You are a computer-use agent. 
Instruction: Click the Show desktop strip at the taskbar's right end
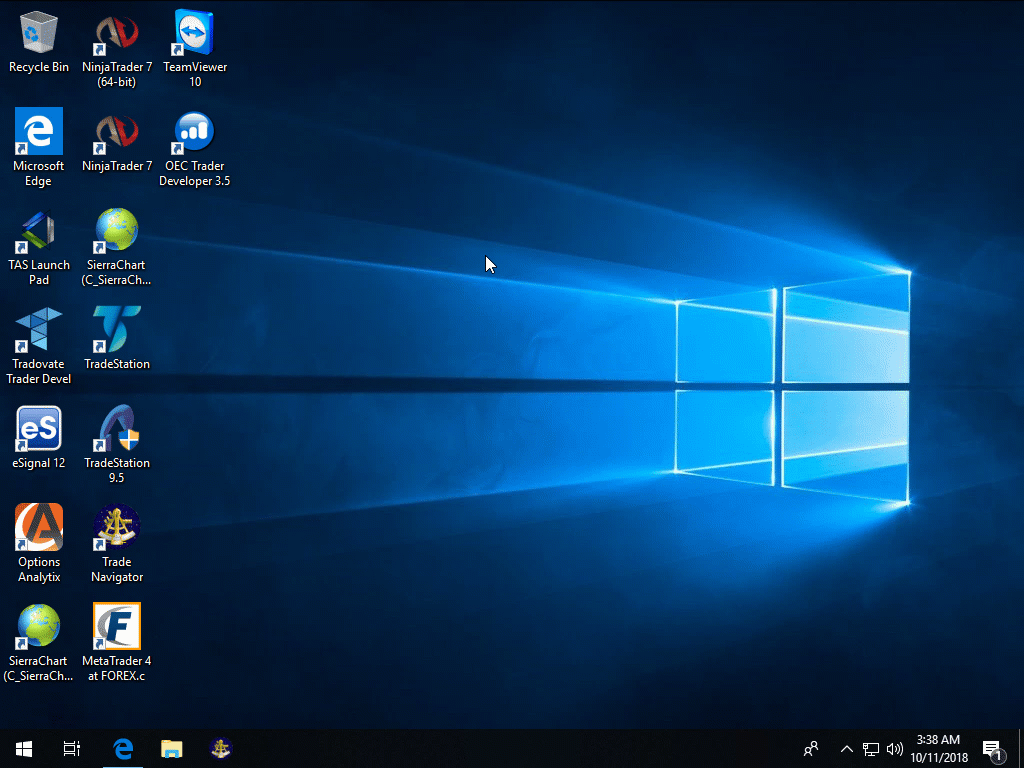pos(1021,748)
